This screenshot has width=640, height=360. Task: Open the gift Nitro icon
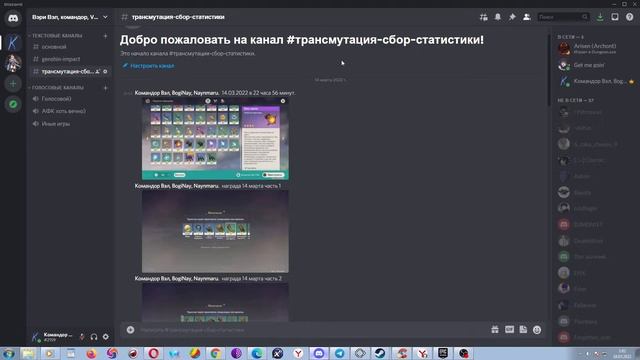coord(495,330)
